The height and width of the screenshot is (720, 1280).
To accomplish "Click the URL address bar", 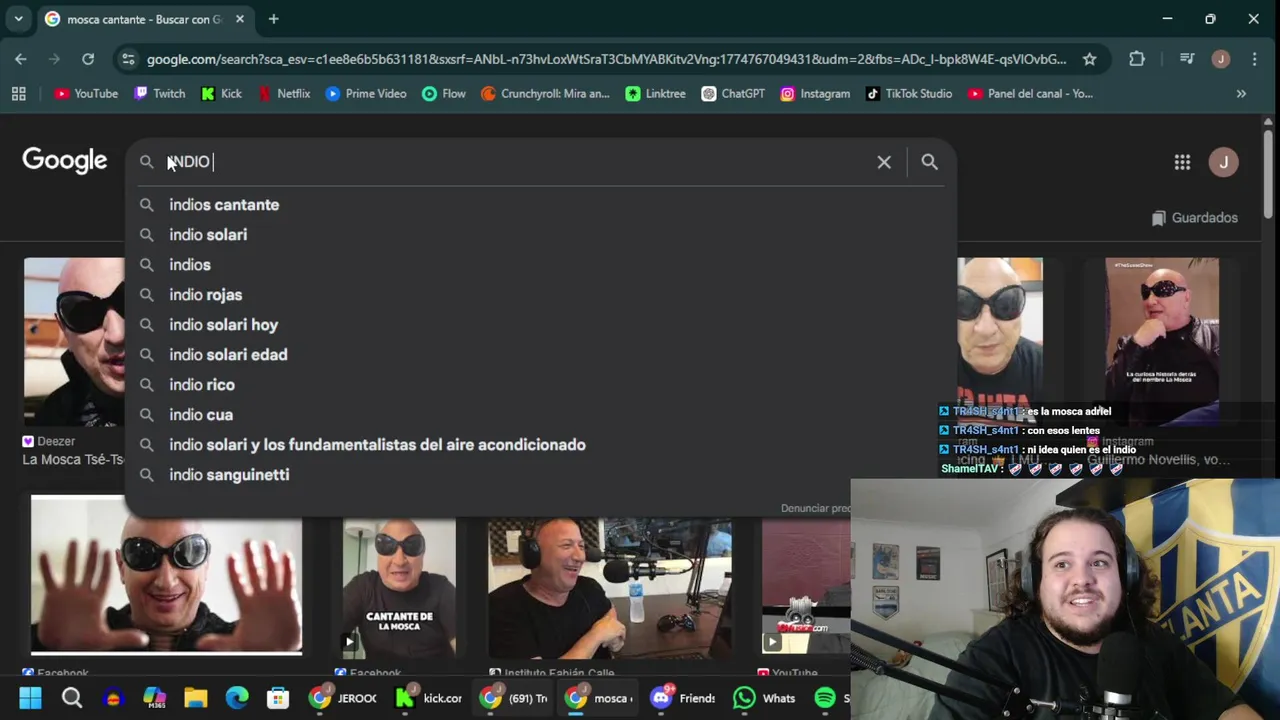I will point(606,59).
